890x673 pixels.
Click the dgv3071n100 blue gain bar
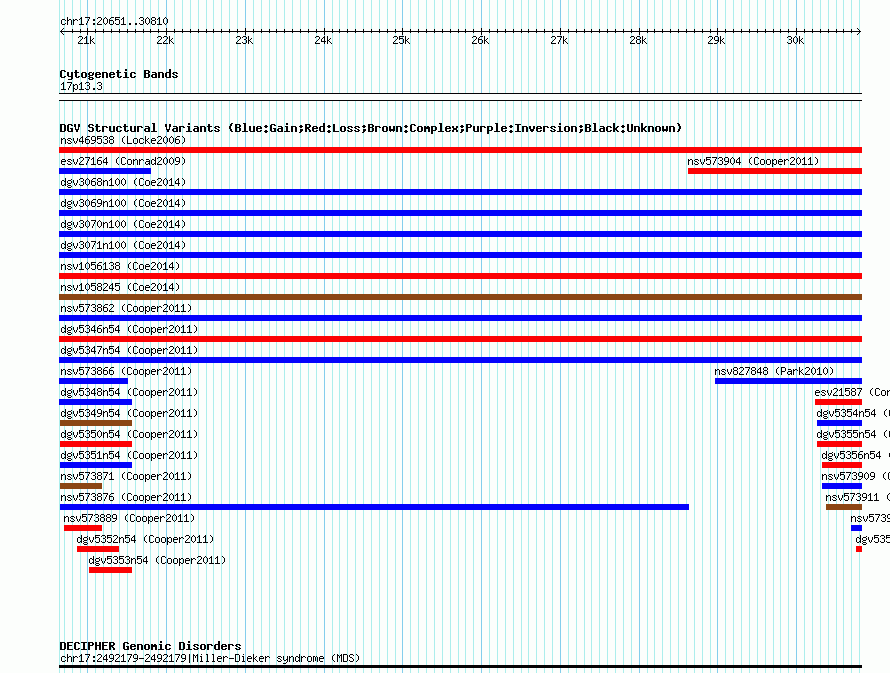[460, 255]
